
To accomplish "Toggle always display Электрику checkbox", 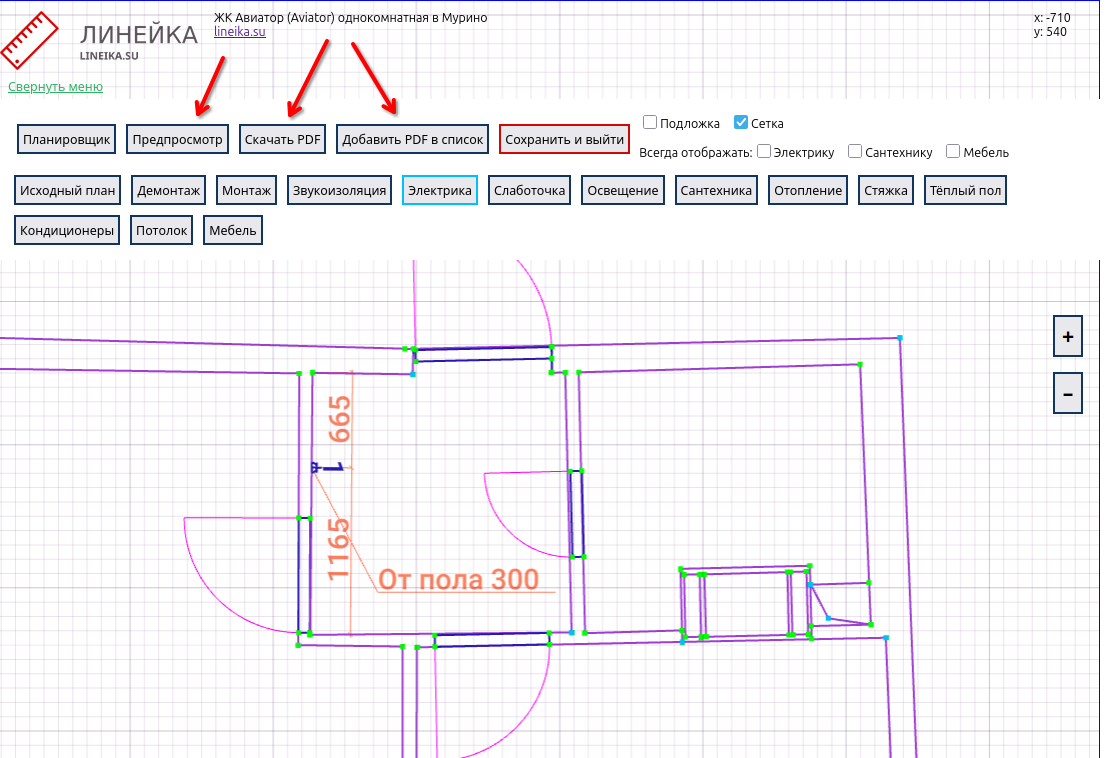I will coord(764,152).
